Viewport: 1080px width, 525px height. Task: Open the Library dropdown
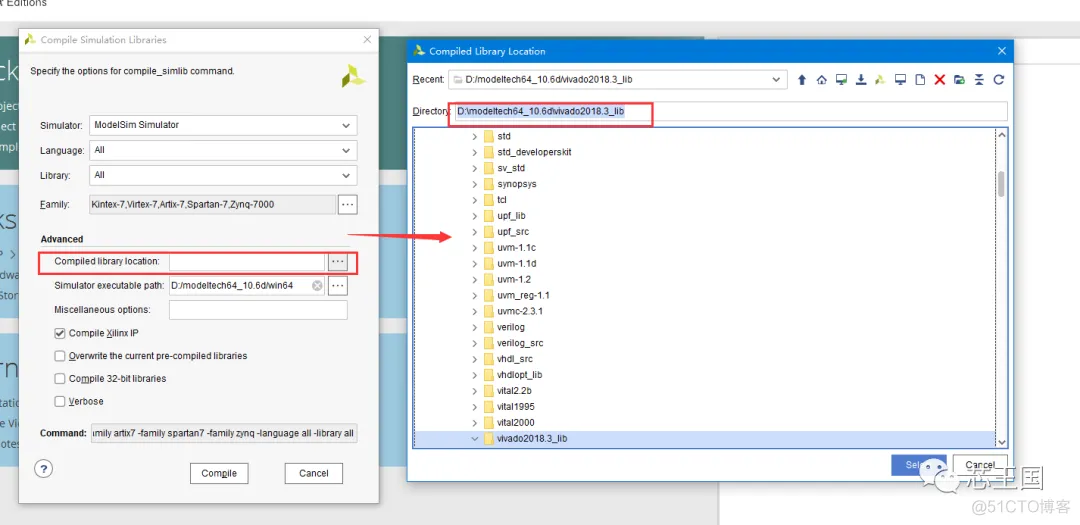[x=223, y=175]
